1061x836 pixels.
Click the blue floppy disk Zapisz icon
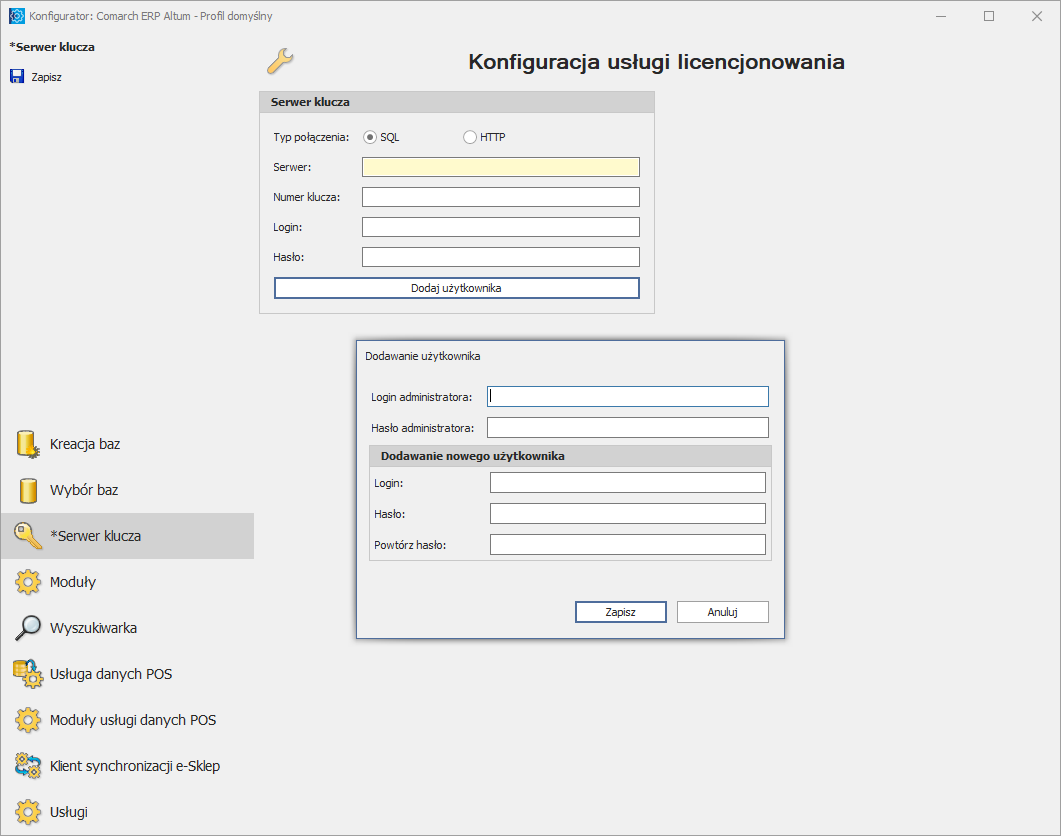17,76
